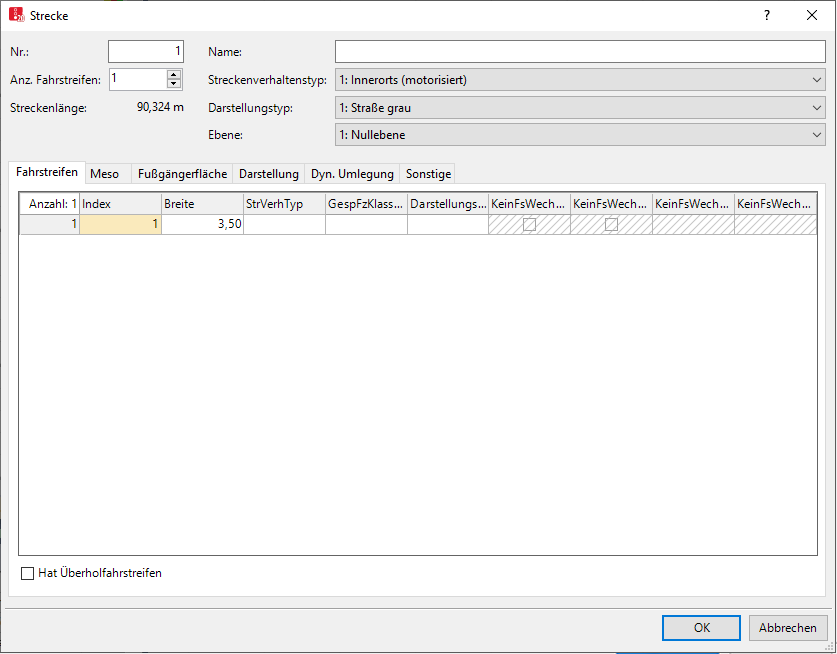The height and width of the screenshot is (654, 837).
Task: Close the Strecke dialog window
Action: click(x=812, y=15)
